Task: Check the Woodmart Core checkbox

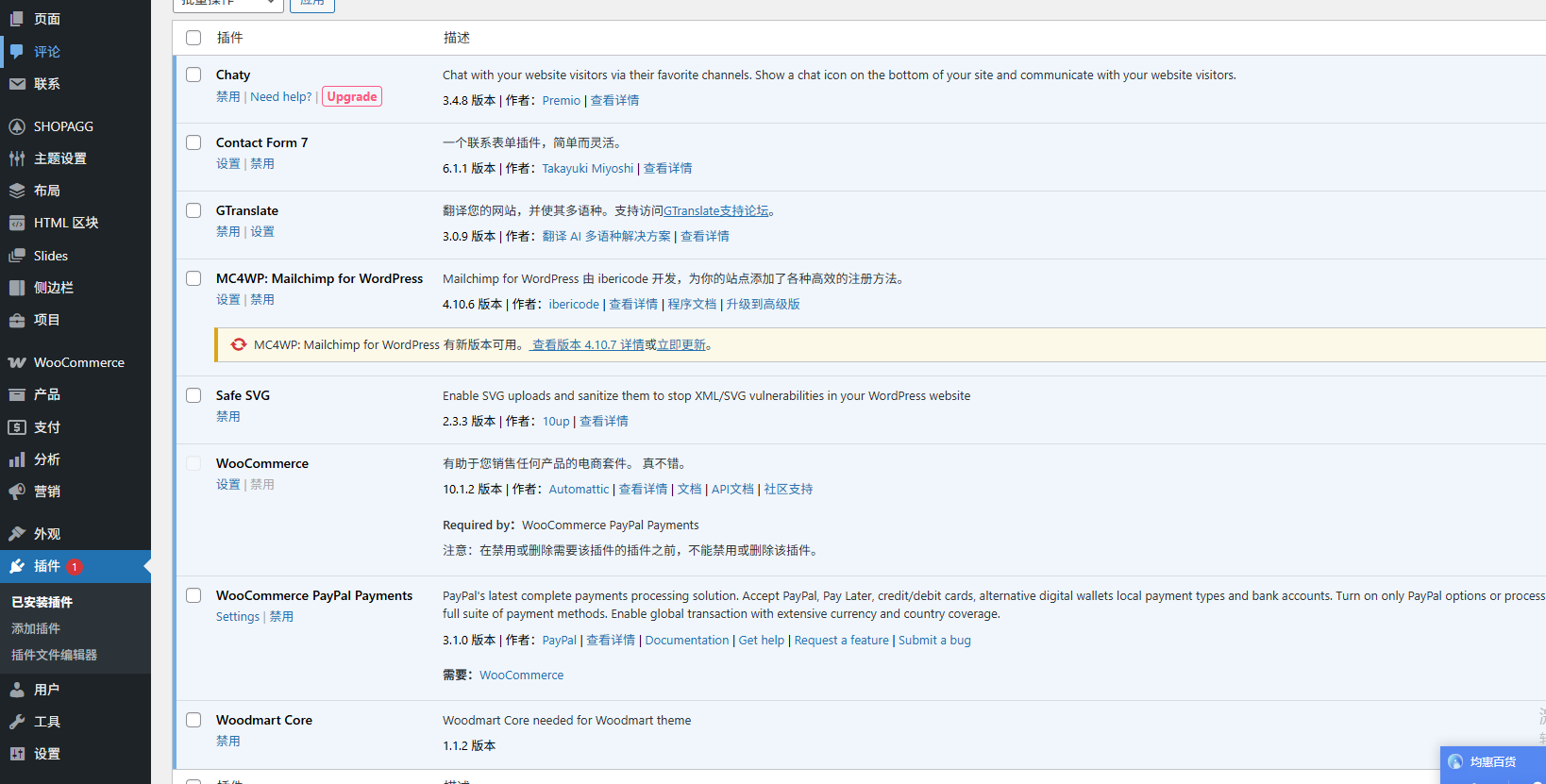Action: point(193,720)
